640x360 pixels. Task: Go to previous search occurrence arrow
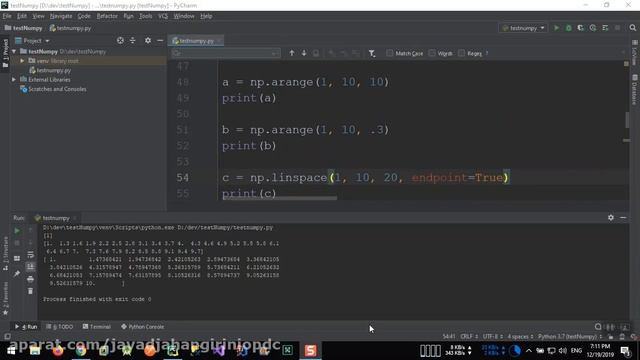[x=291, y=53]
